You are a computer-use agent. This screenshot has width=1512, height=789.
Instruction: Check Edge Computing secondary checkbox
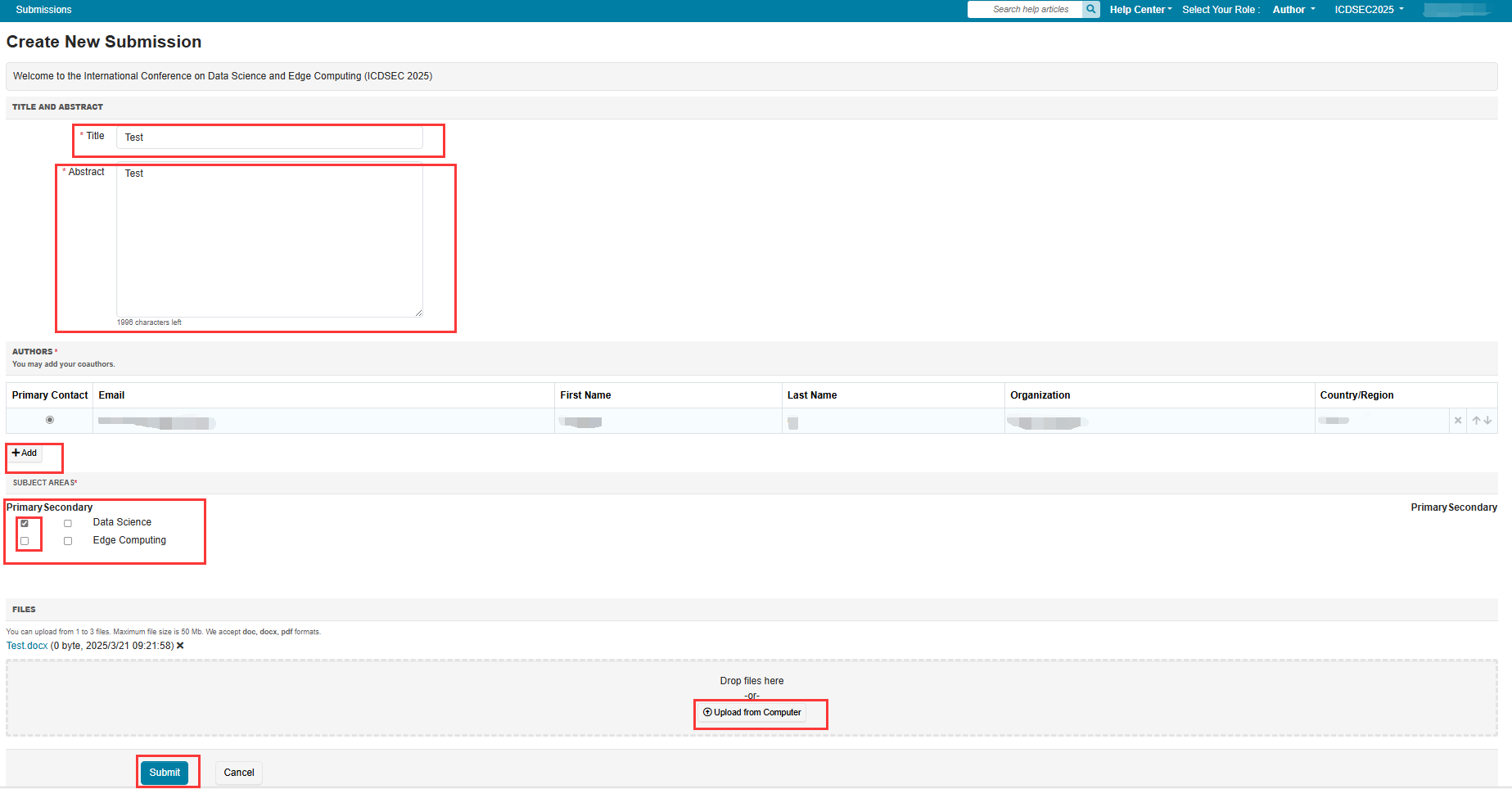pos(68,541)
